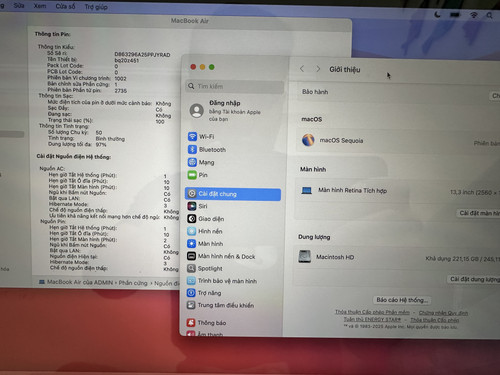The image size is (500, 375).
Task: Open the Trợ giúp menu
Action: pyautogui.click(x=96, y=7)
